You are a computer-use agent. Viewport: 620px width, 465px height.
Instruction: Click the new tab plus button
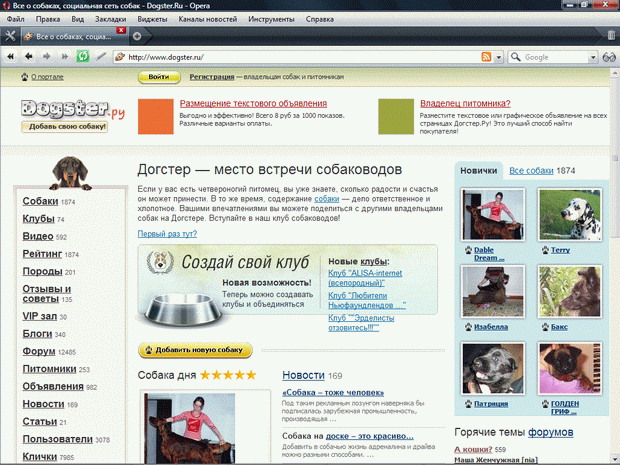(x=137, y=36)
